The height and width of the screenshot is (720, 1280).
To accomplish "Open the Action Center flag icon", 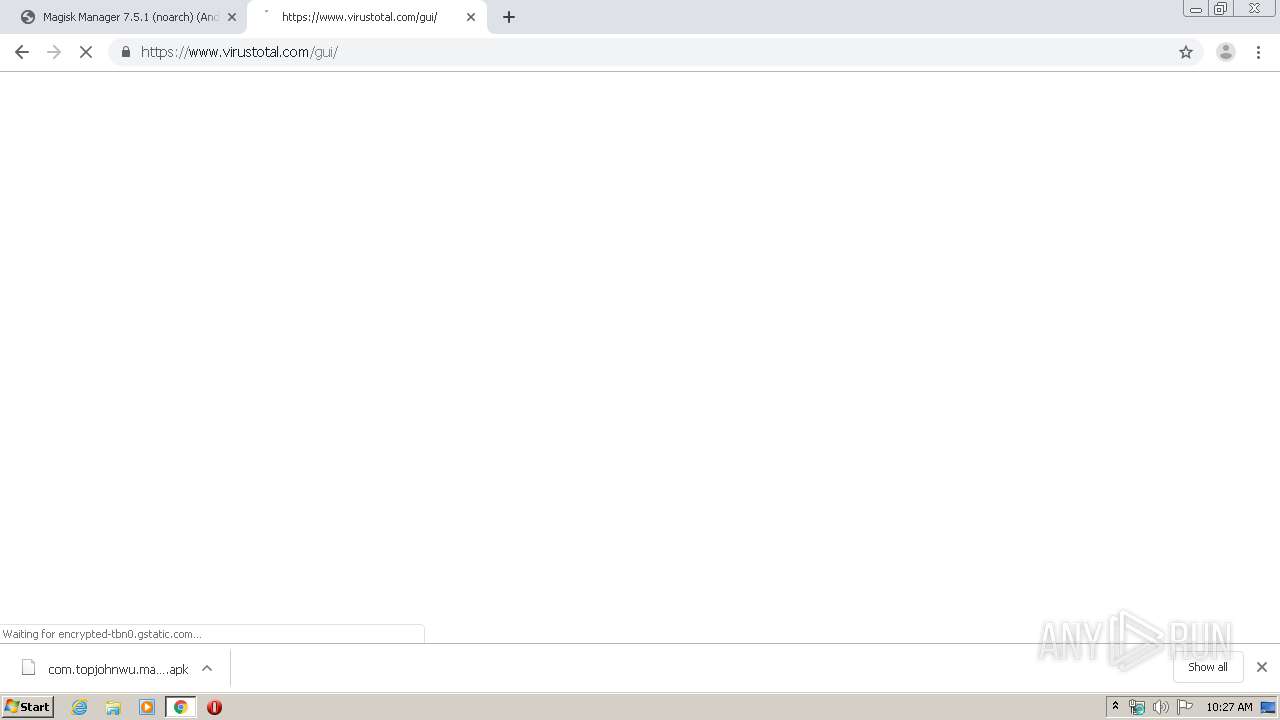I will tap(1185, 707).
